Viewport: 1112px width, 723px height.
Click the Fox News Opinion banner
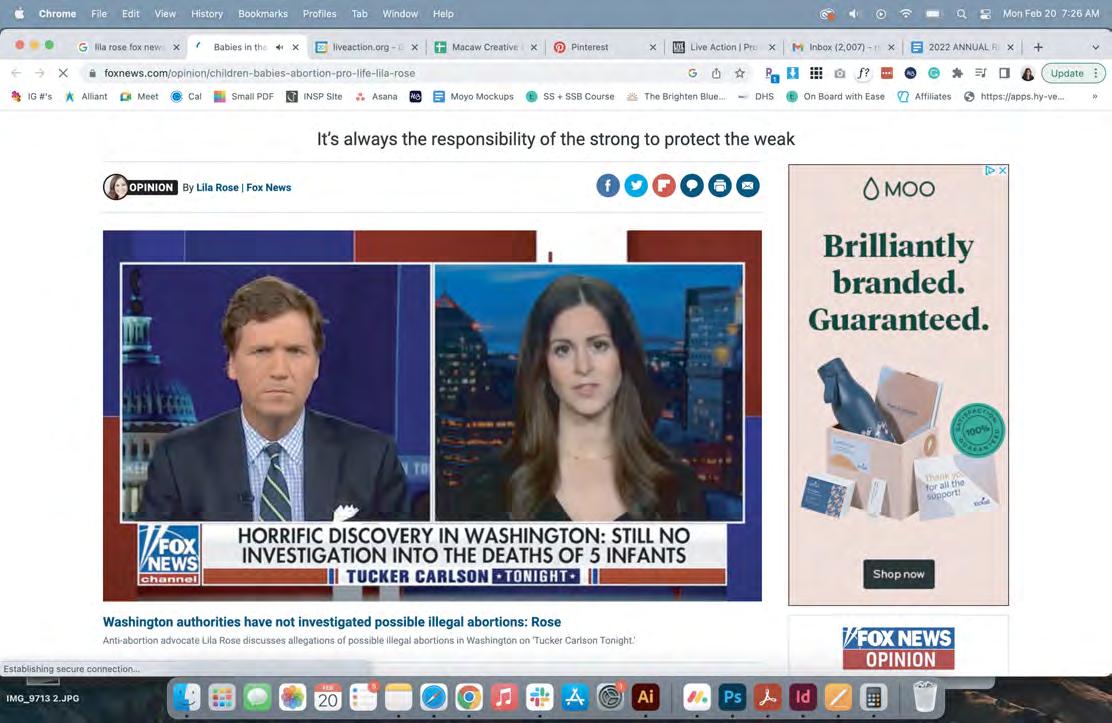[899, 648]
